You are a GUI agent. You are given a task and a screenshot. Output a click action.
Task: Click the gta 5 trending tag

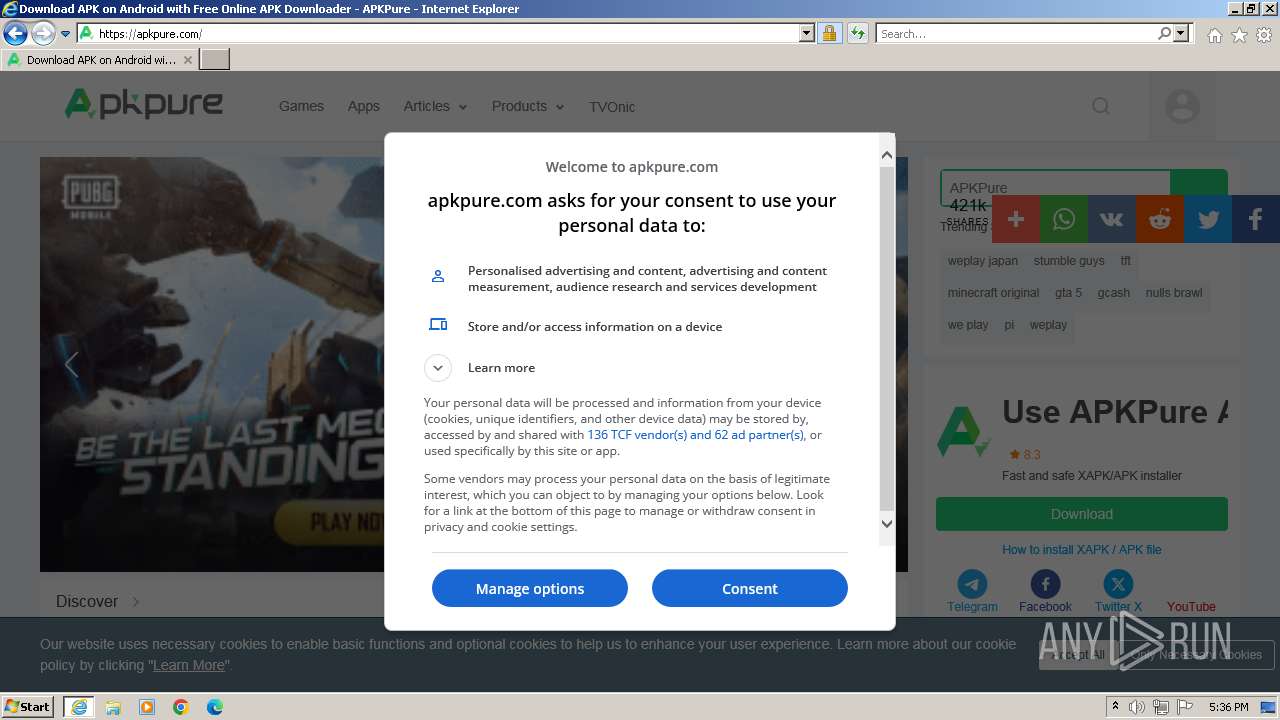tap(1068, 293)
